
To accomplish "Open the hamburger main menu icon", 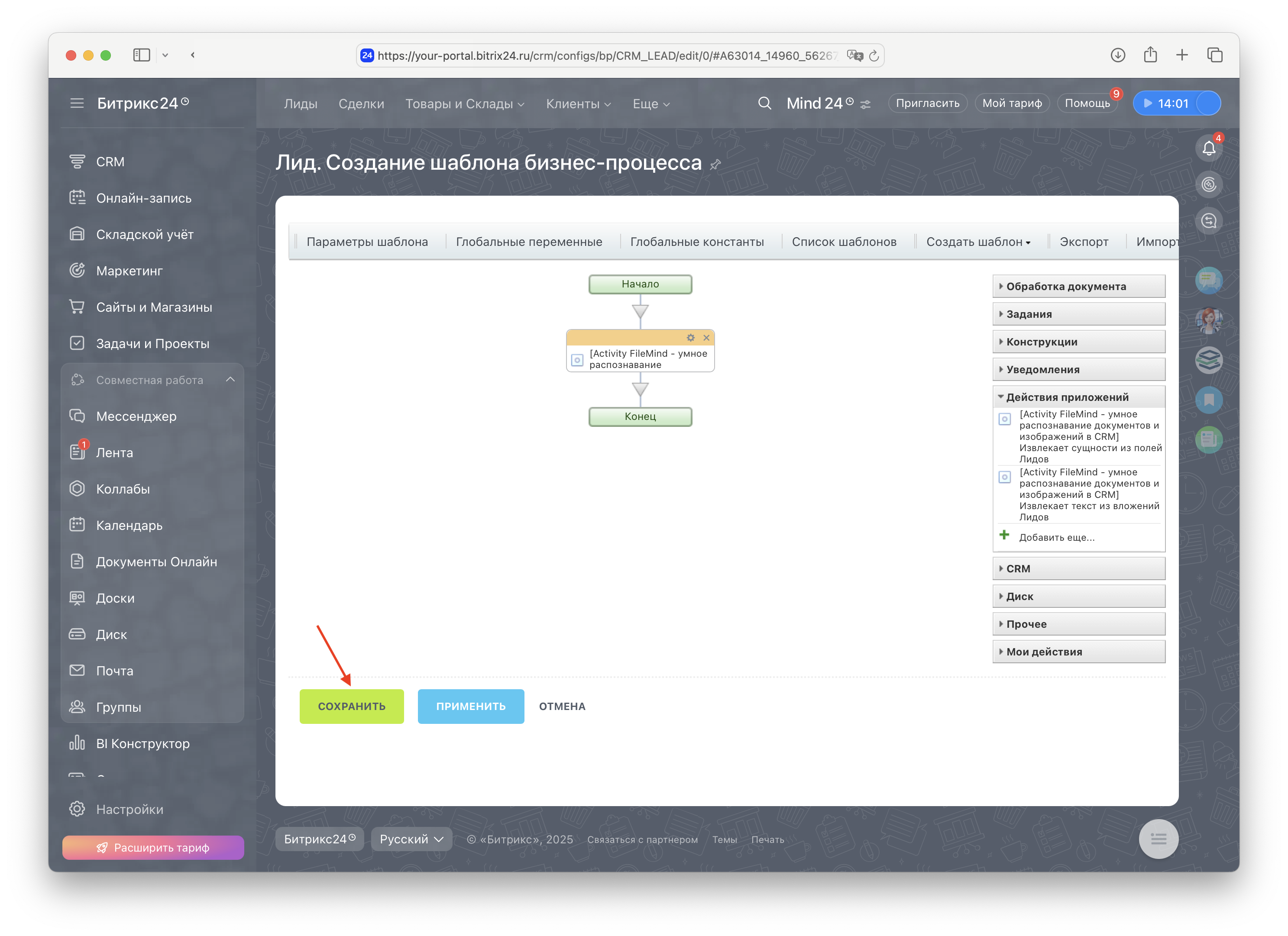I will [77, 103].
